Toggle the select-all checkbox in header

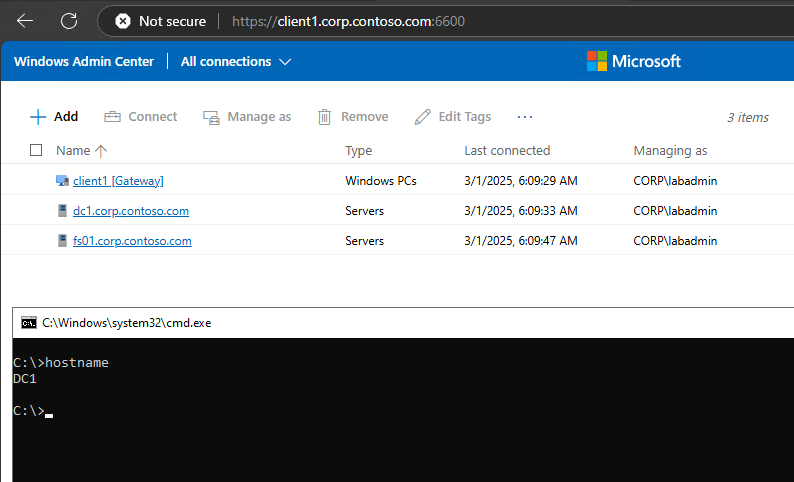[x=36, y=151]
